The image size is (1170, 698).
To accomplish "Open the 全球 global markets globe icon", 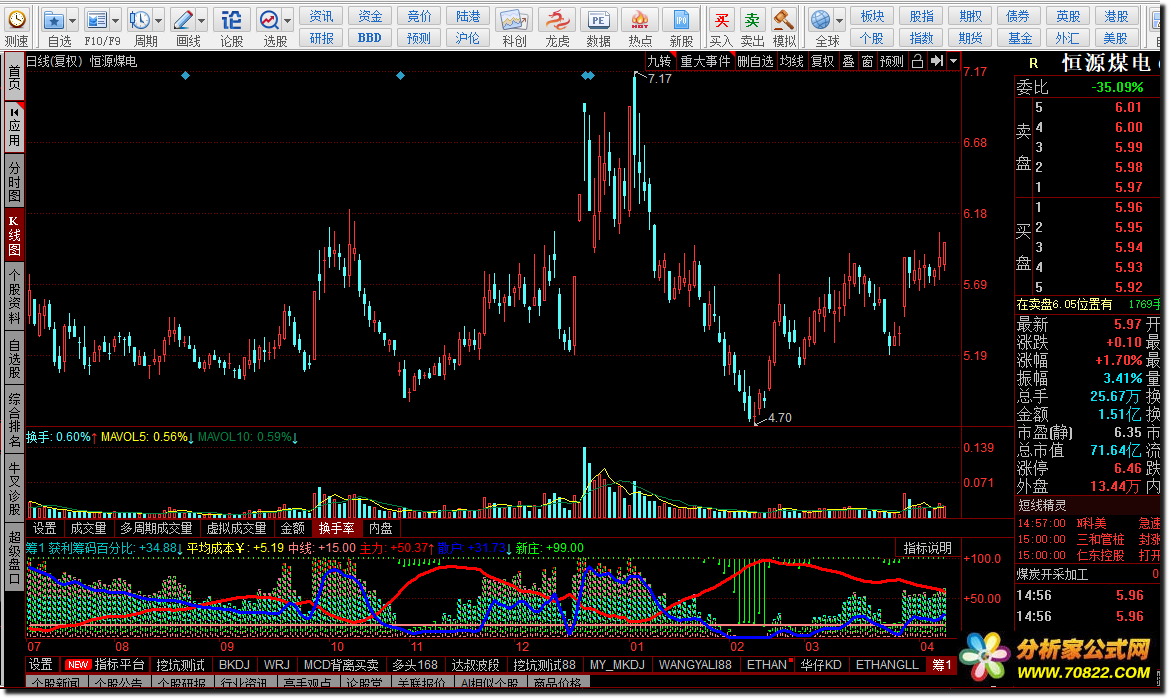I will click(x=820, y=19).
